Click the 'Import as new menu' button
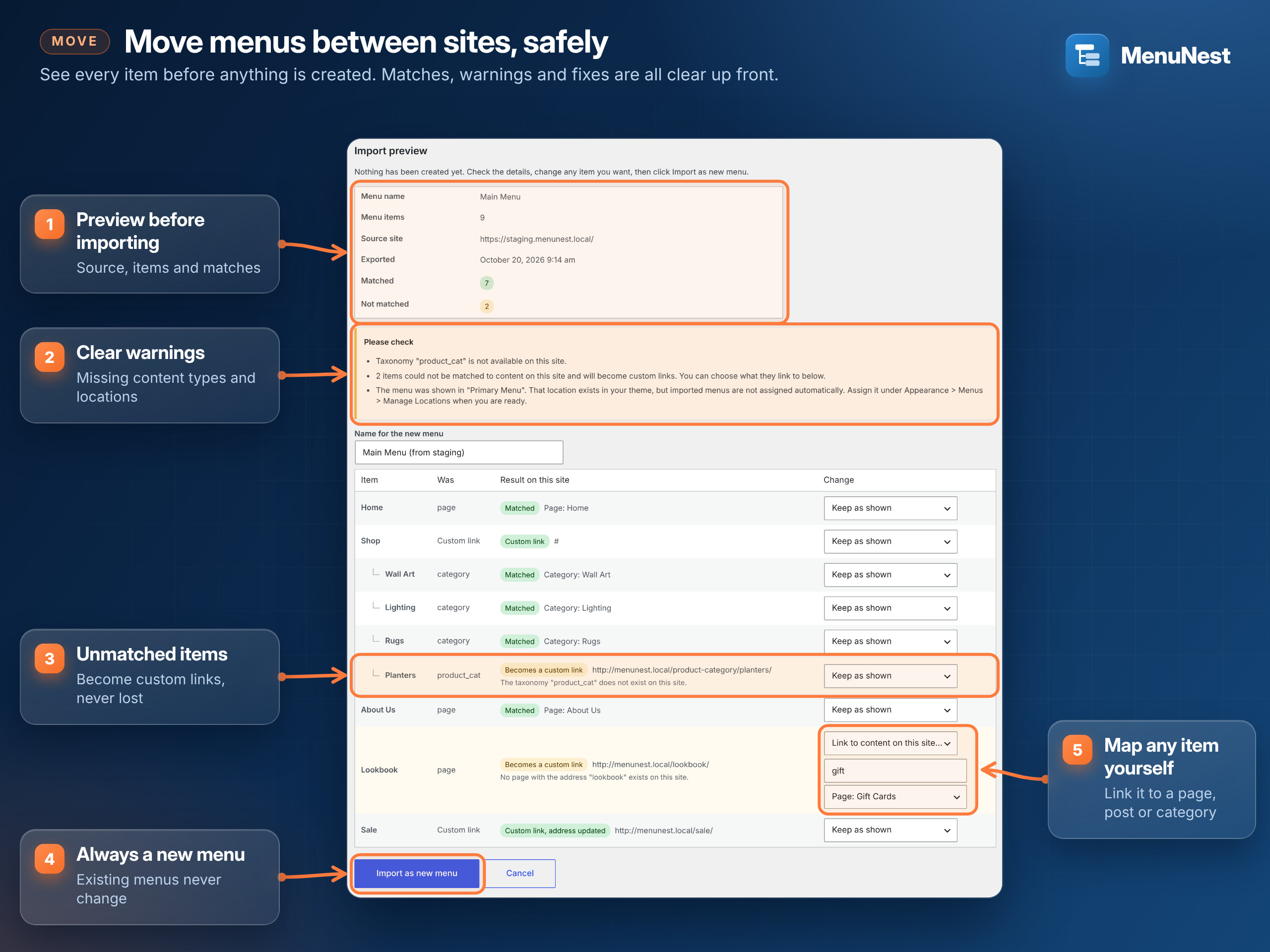 (x=416, y=873)
